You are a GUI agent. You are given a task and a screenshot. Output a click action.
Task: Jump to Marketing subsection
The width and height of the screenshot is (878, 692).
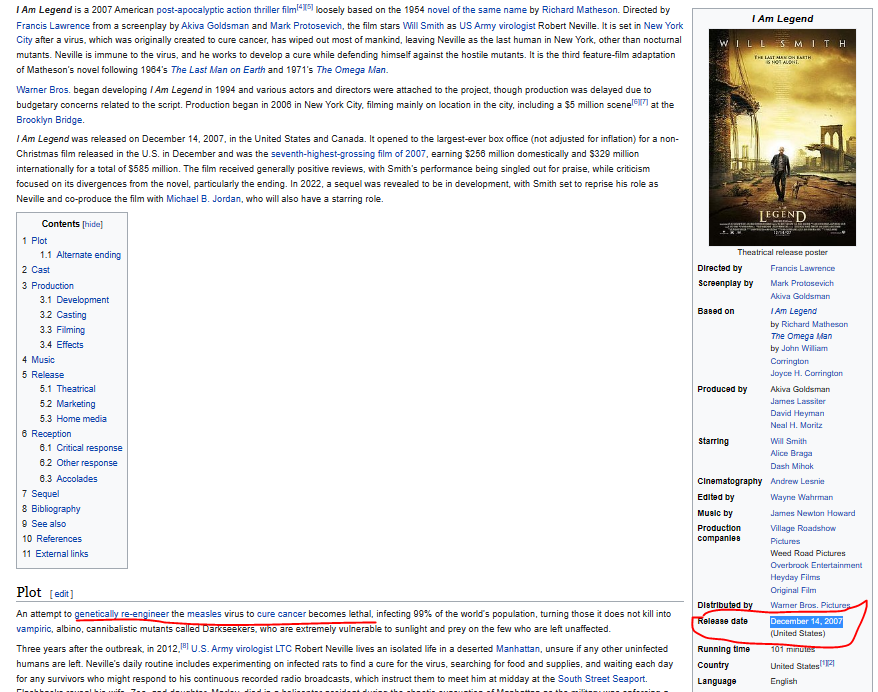(76, 404)
